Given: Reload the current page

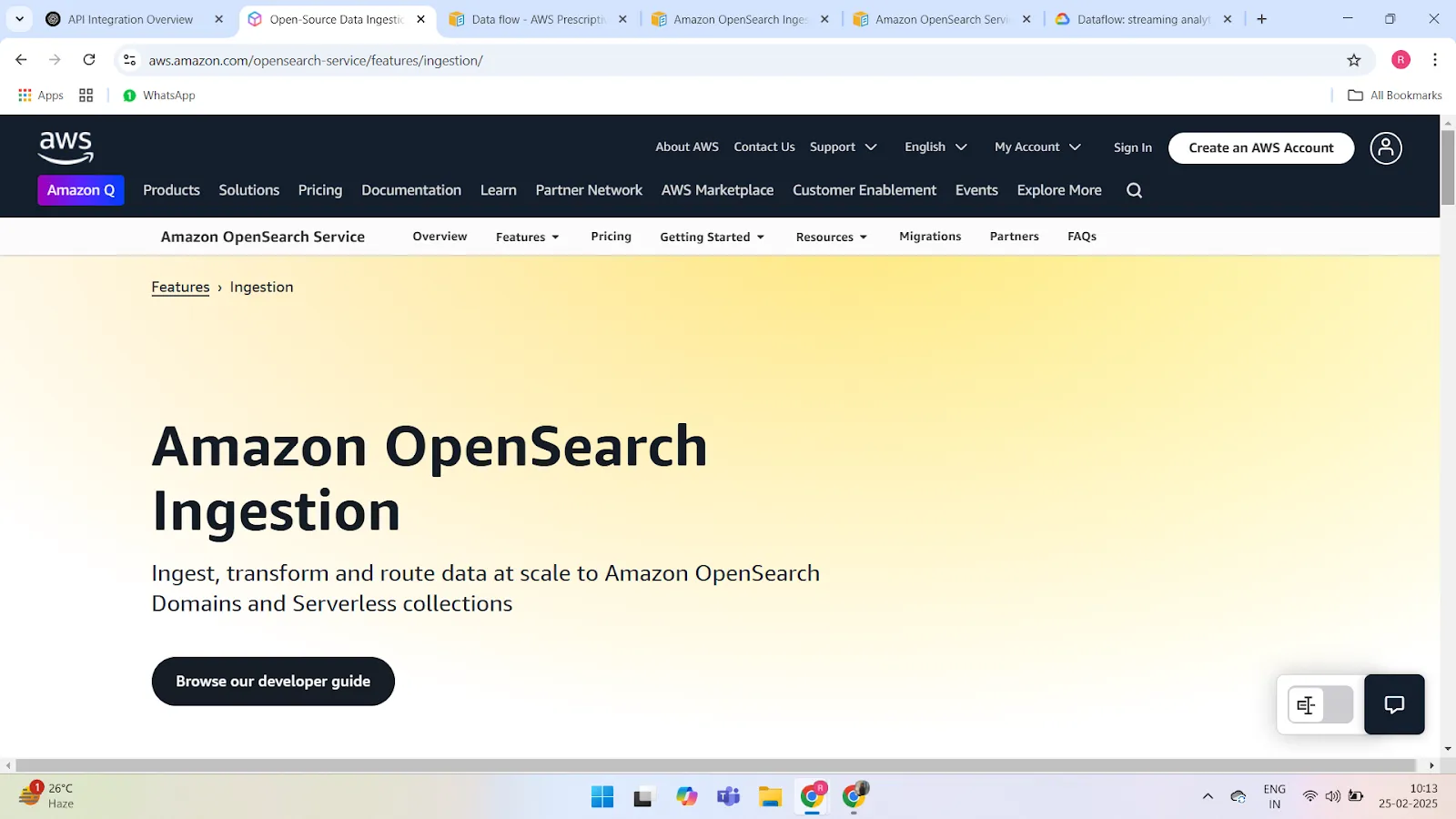Looking at the screenshot, I should tap(89, 60).
